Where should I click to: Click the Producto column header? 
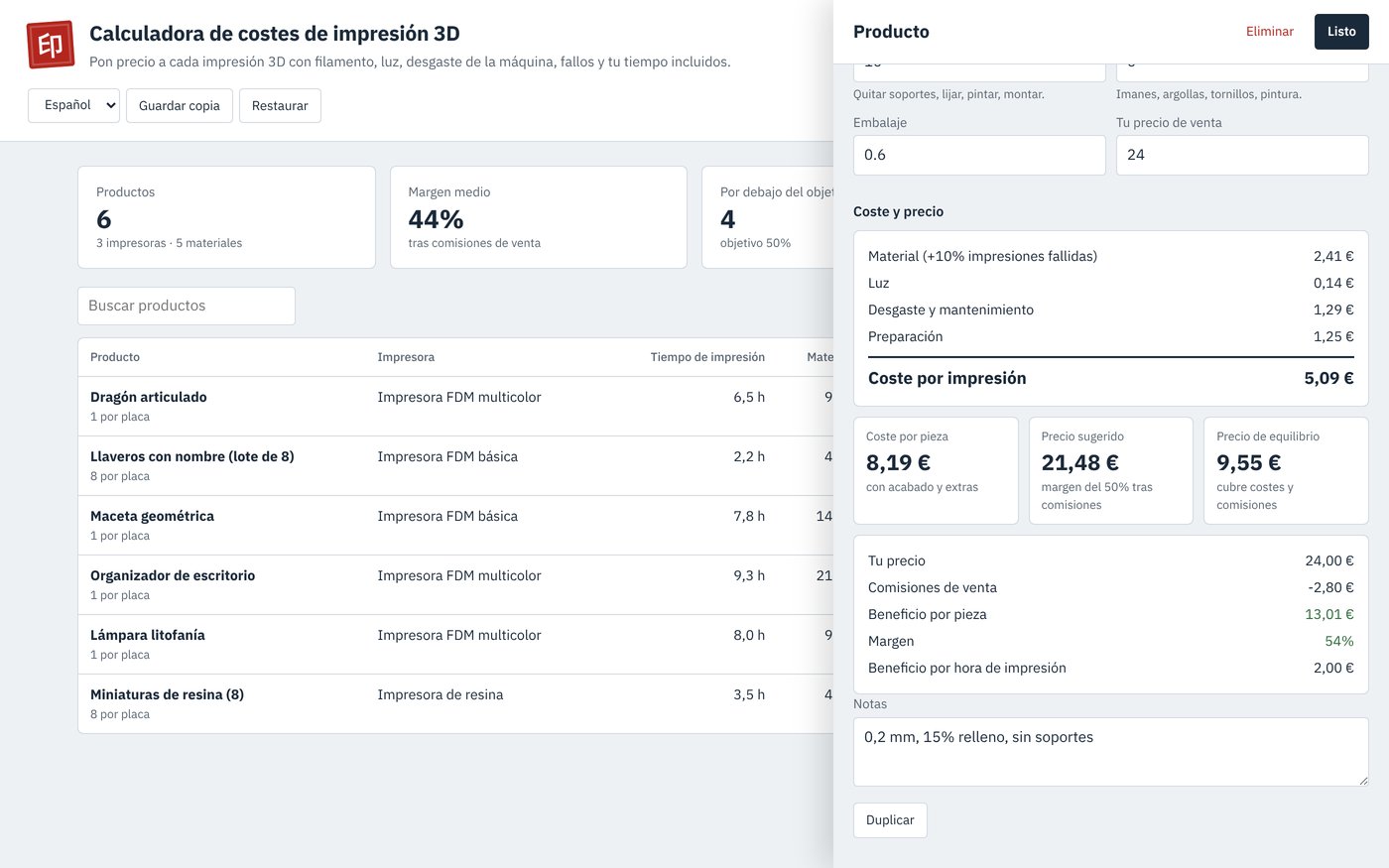[115, 357]
